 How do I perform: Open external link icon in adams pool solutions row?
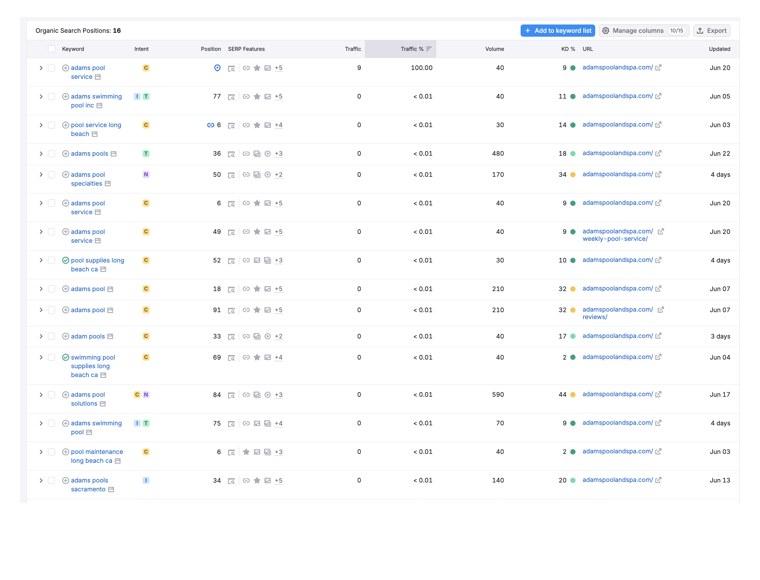pyautogui.click(x=658, y=394)
